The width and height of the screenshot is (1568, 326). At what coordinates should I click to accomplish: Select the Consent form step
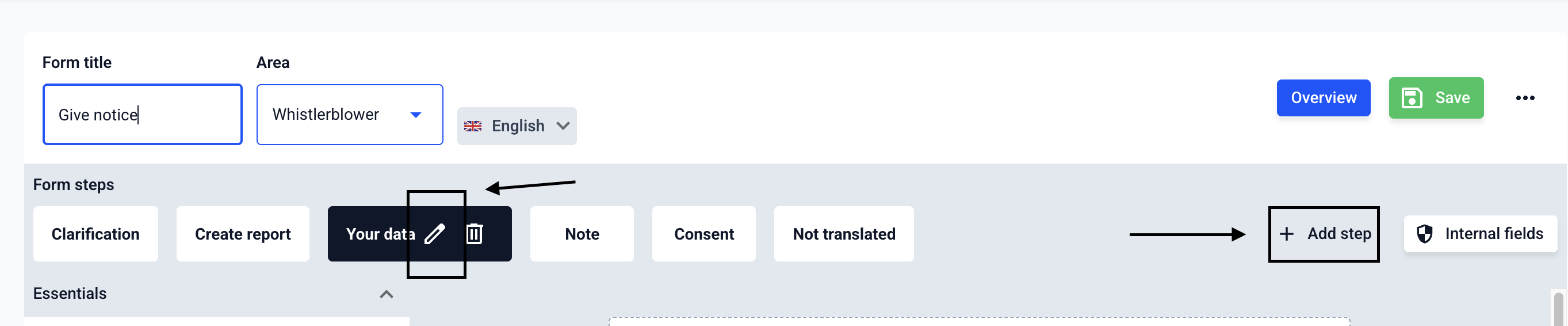[x=703, y=234]
